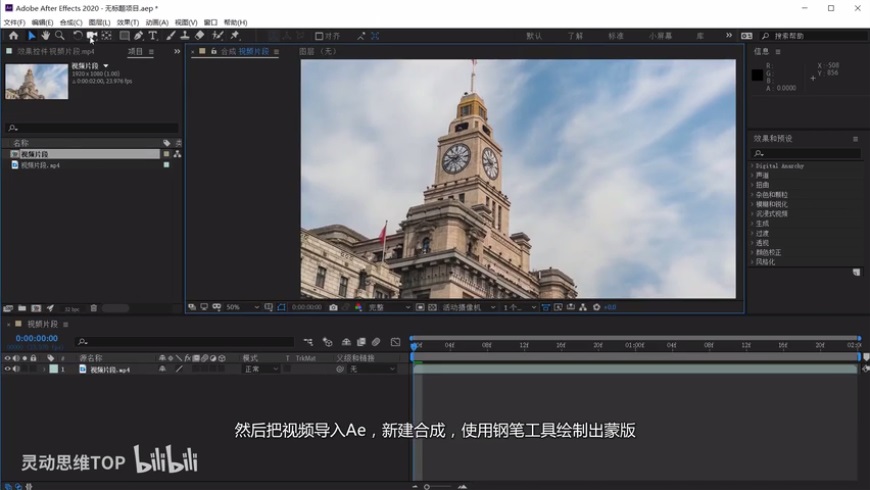870x490 pixels.
Task: Open the 完整 resolution dropdown
Action: (390, 307)
